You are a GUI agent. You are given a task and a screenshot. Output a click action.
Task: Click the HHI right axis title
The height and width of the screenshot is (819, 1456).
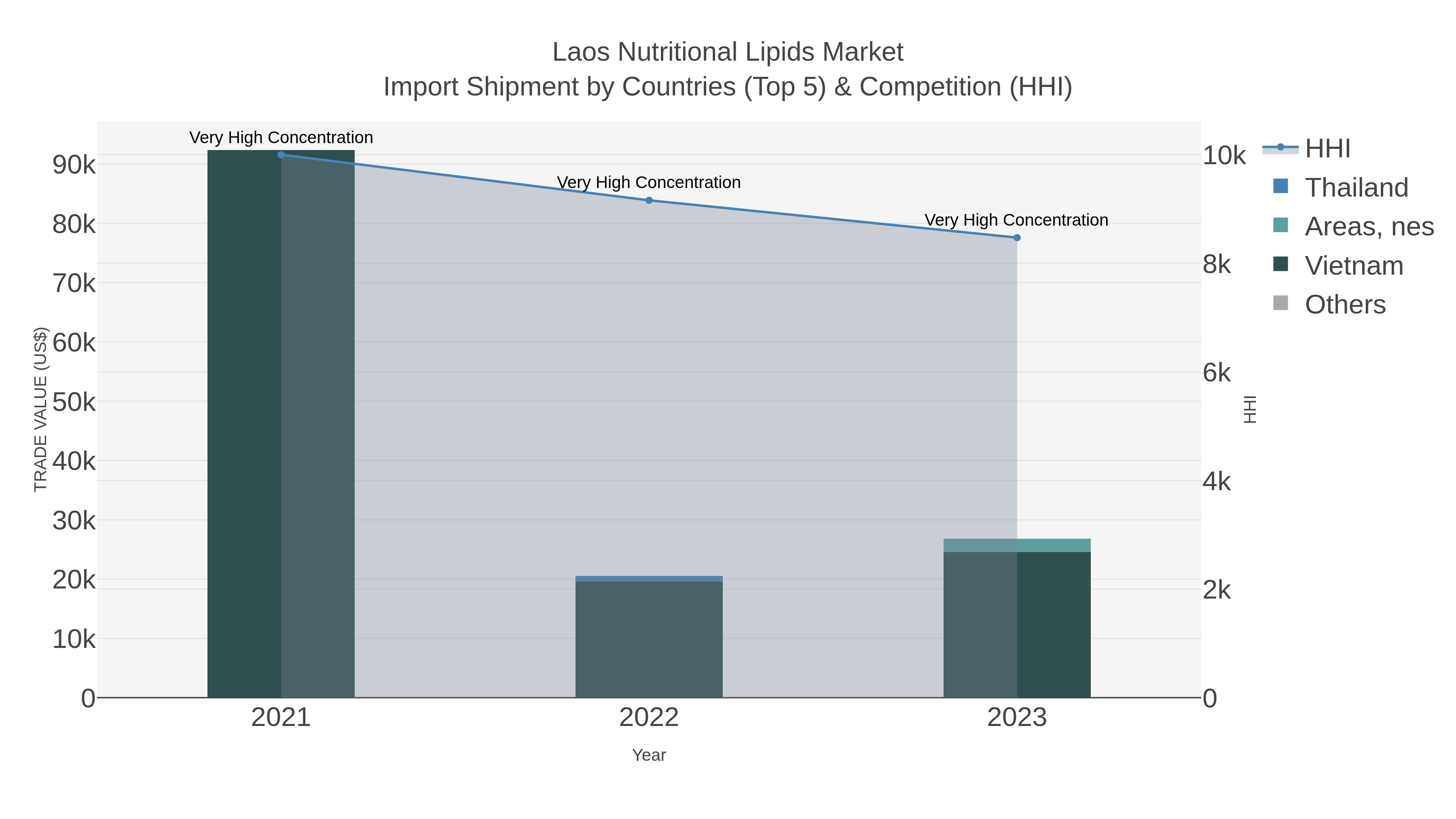[x=1250, y=409]
